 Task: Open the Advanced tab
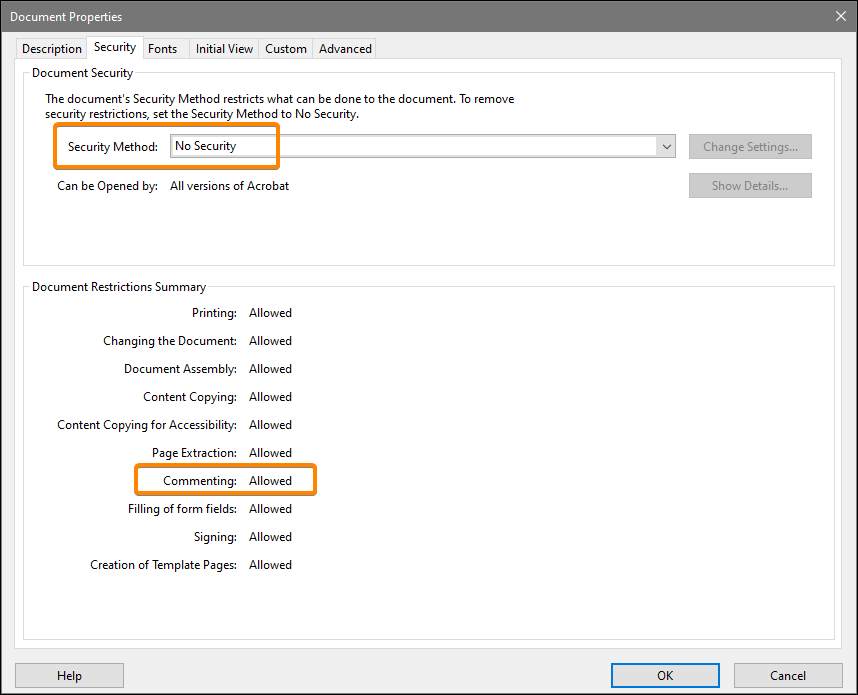click(x=344, y=48)
